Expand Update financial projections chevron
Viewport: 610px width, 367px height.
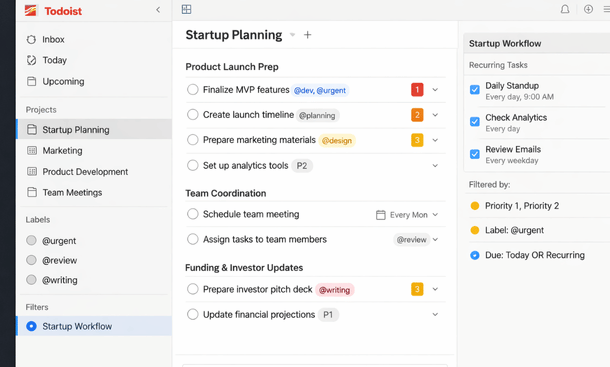click(x=435, y=314)
